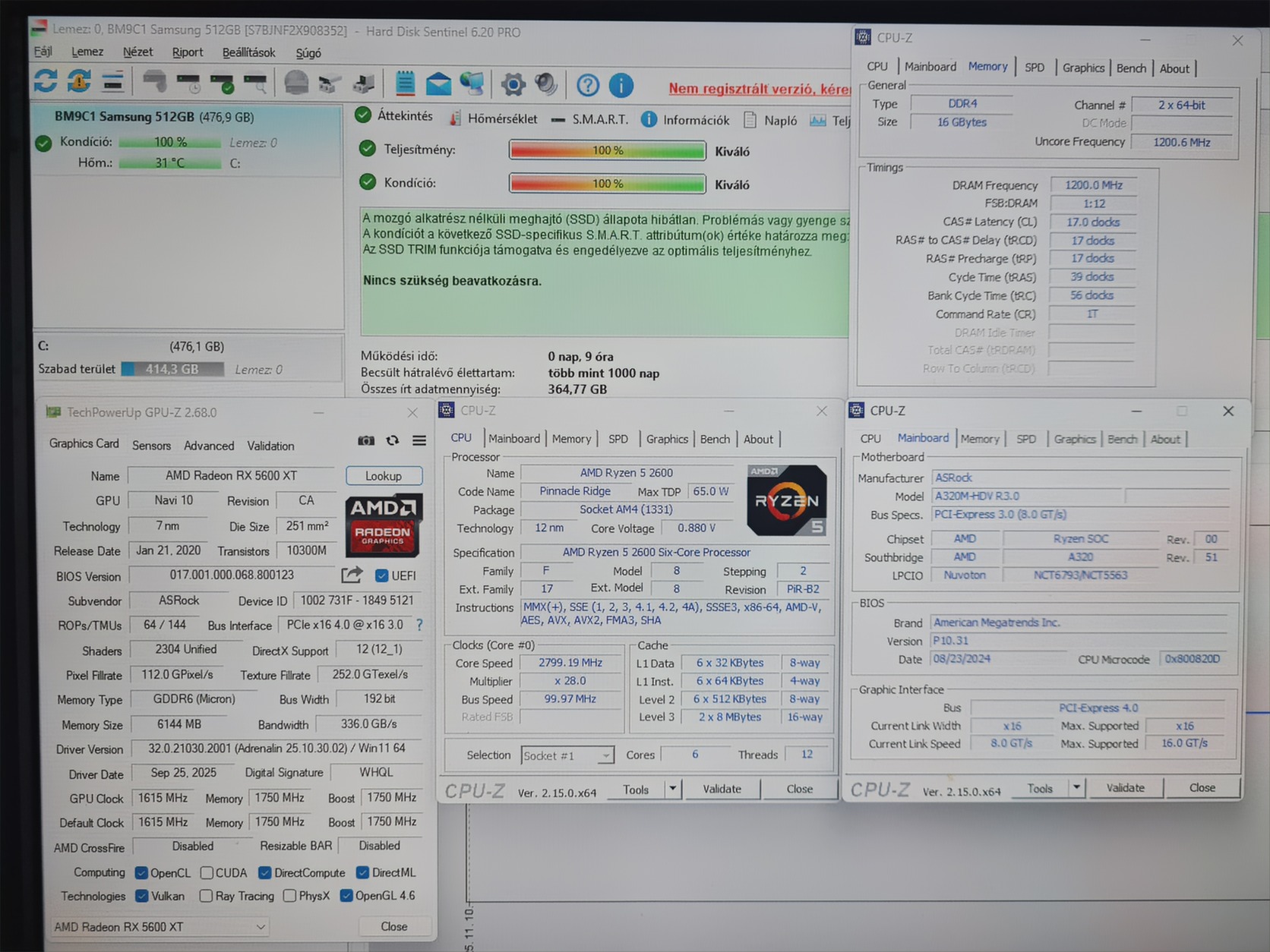Click the disk icon with green checkmark
The width and height of the screenshot is (1270, 952).
coord(222,82)
